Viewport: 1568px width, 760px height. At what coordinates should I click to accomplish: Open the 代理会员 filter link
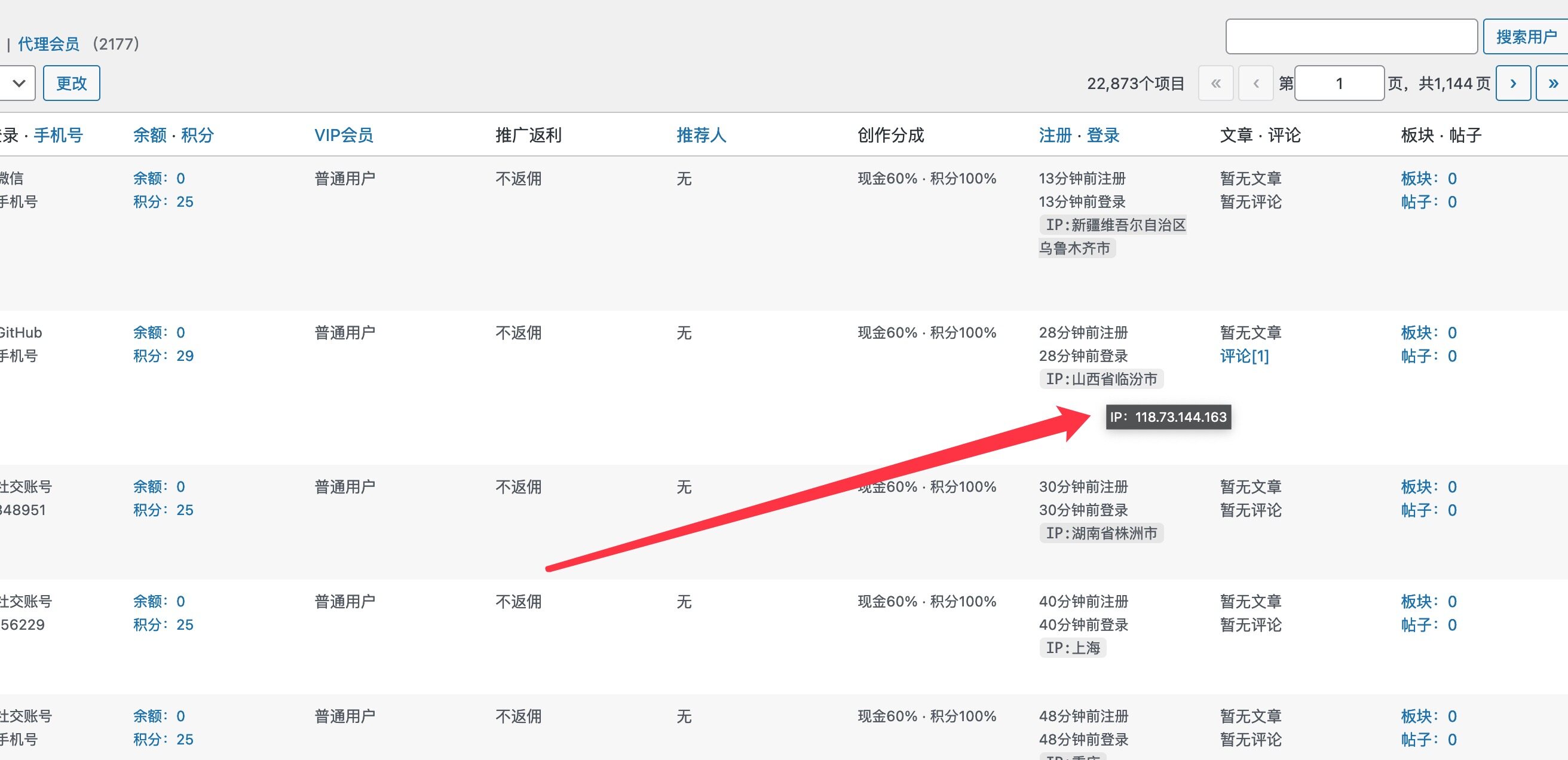coord(48,44)
